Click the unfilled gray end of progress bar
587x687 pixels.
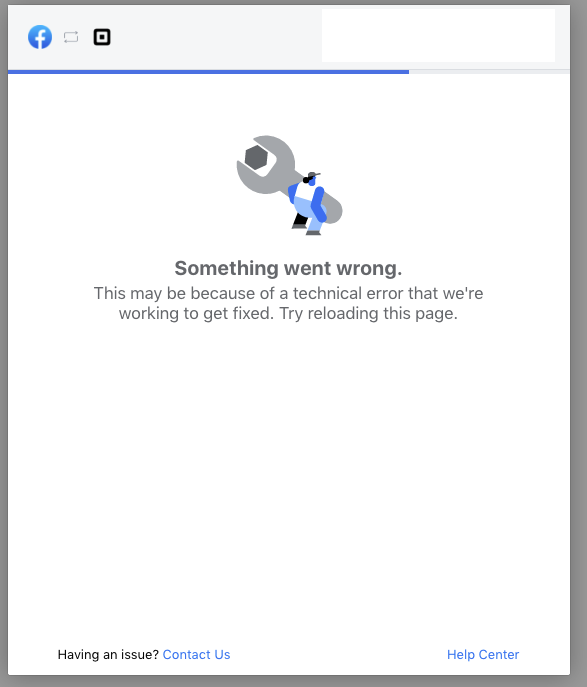point(489,72)
